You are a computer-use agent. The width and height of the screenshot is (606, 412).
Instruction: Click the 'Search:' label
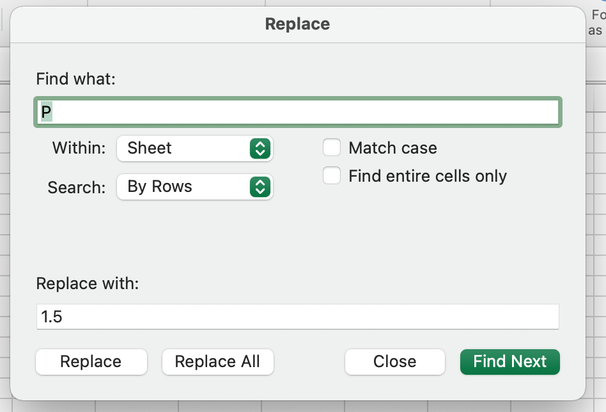77,187
